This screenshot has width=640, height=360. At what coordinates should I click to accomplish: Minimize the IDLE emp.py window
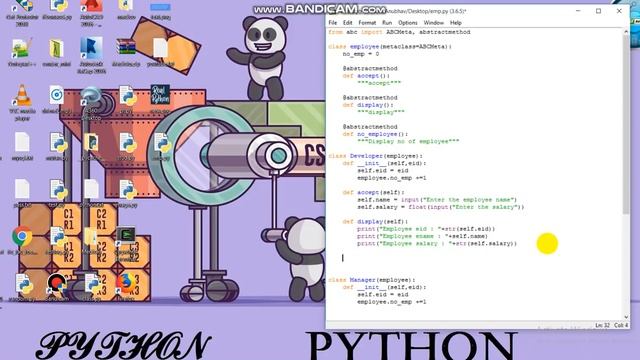coord(578,11)
